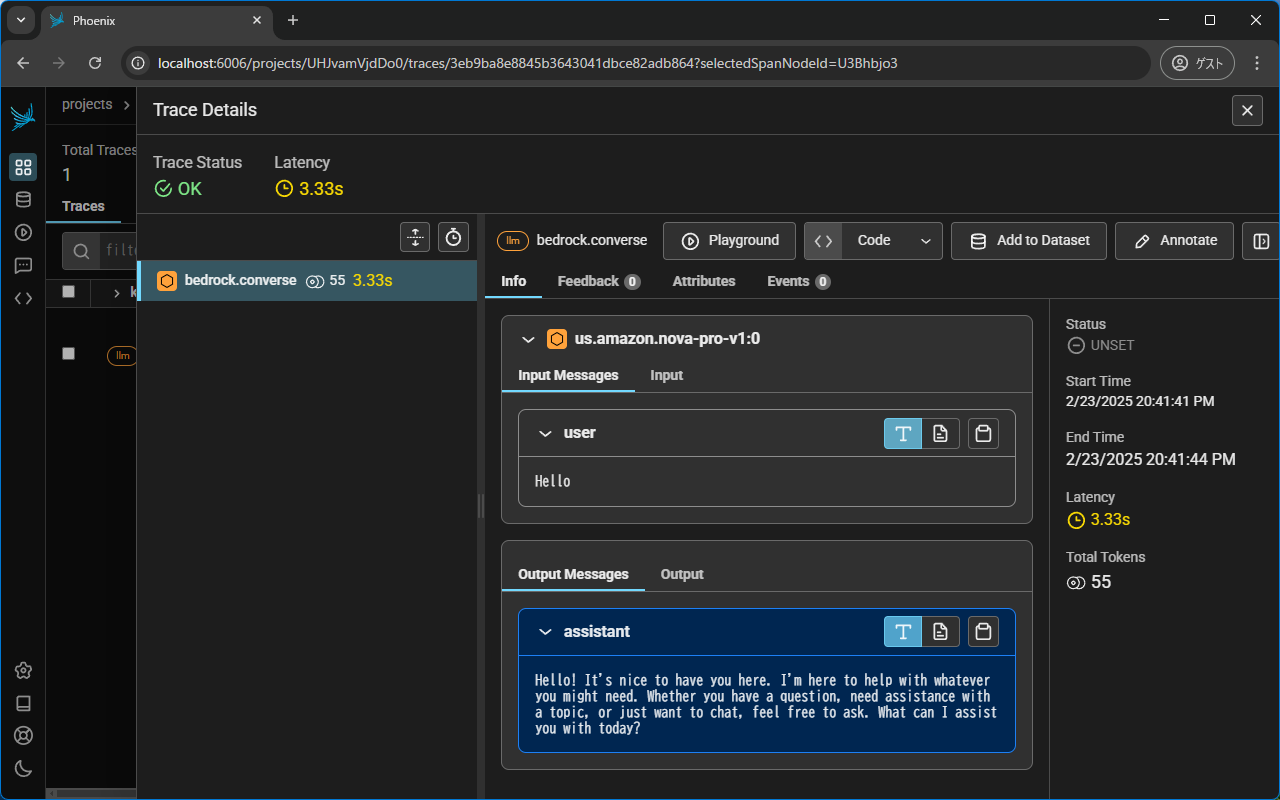Open the Datasets icon in sidebar

tap(23, 200)
